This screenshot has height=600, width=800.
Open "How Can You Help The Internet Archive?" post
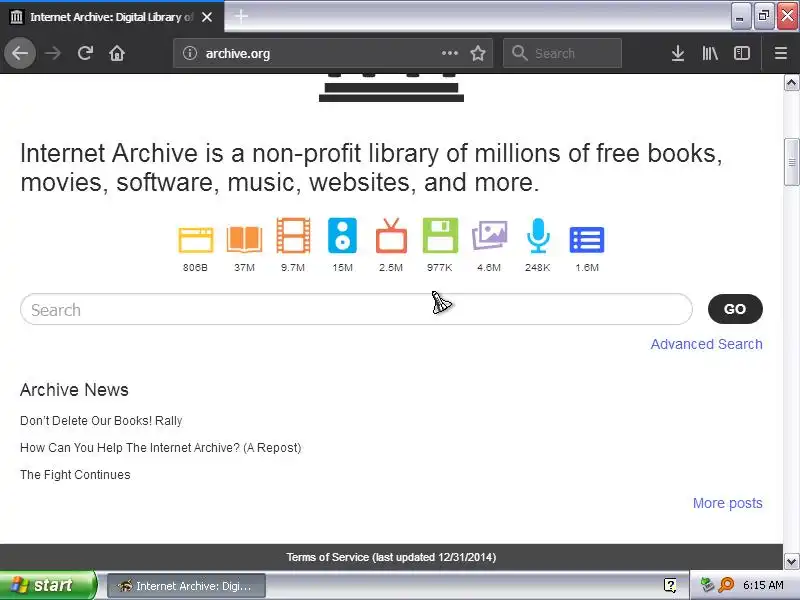coord(161,448)
